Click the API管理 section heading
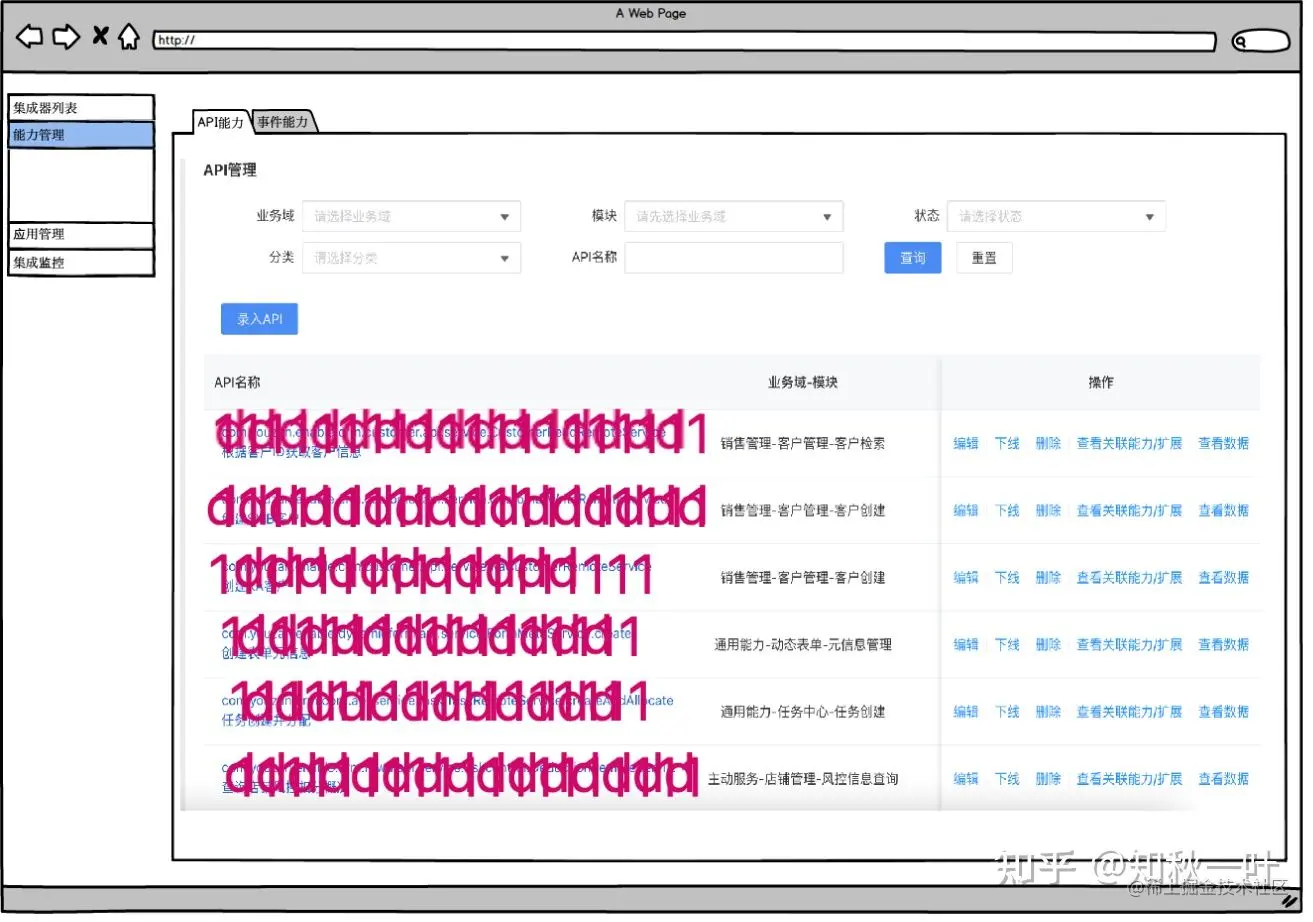This screenshot has height=922, width=1313. [230, 171]
